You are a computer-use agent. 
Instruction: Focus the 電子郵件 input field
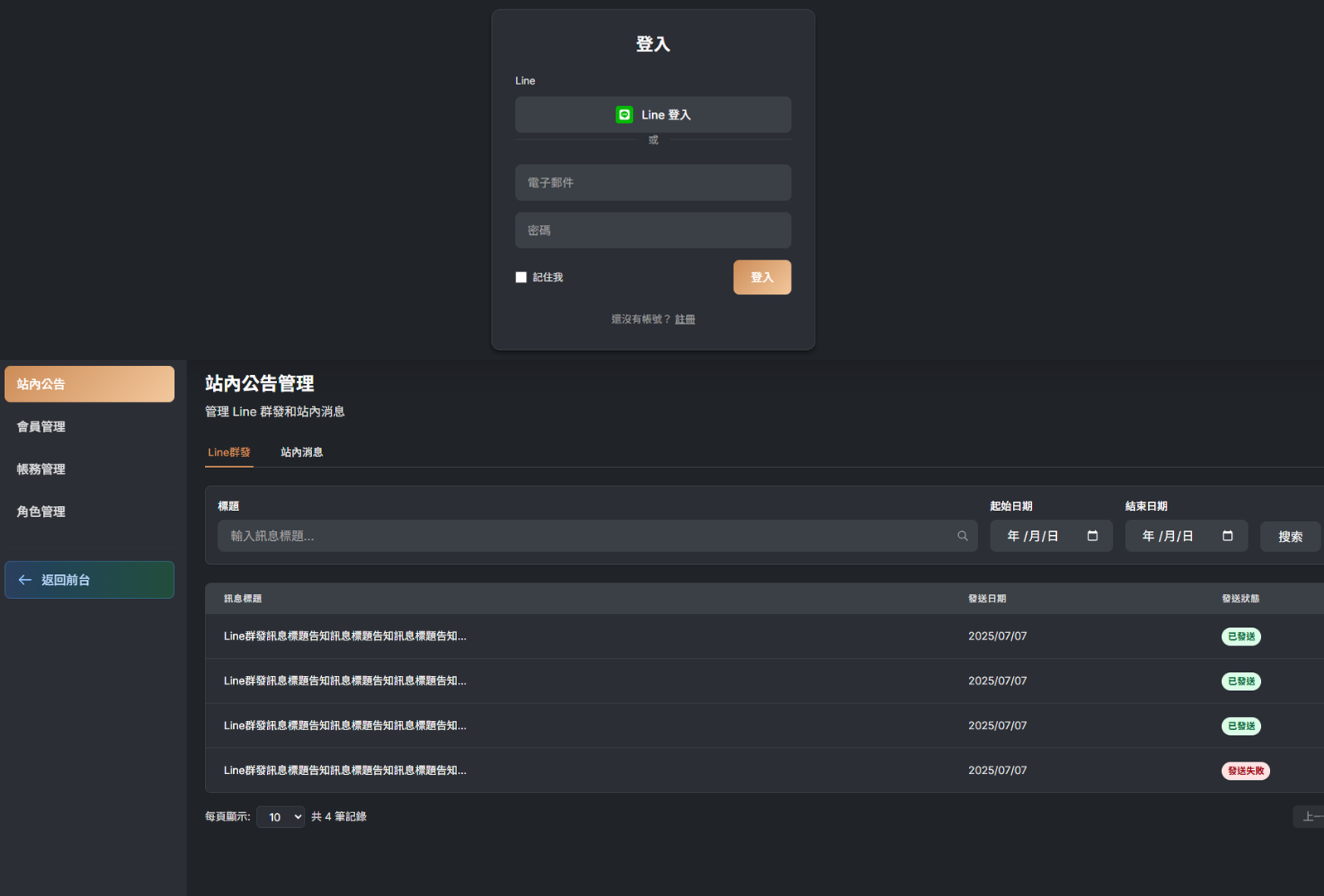(653, 183)
